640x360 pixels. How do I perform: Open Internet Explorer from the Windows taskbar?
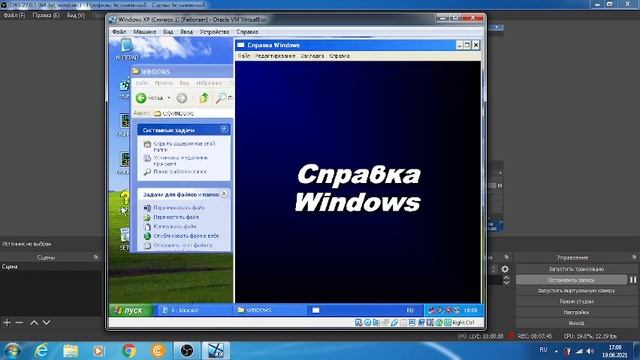41,351
